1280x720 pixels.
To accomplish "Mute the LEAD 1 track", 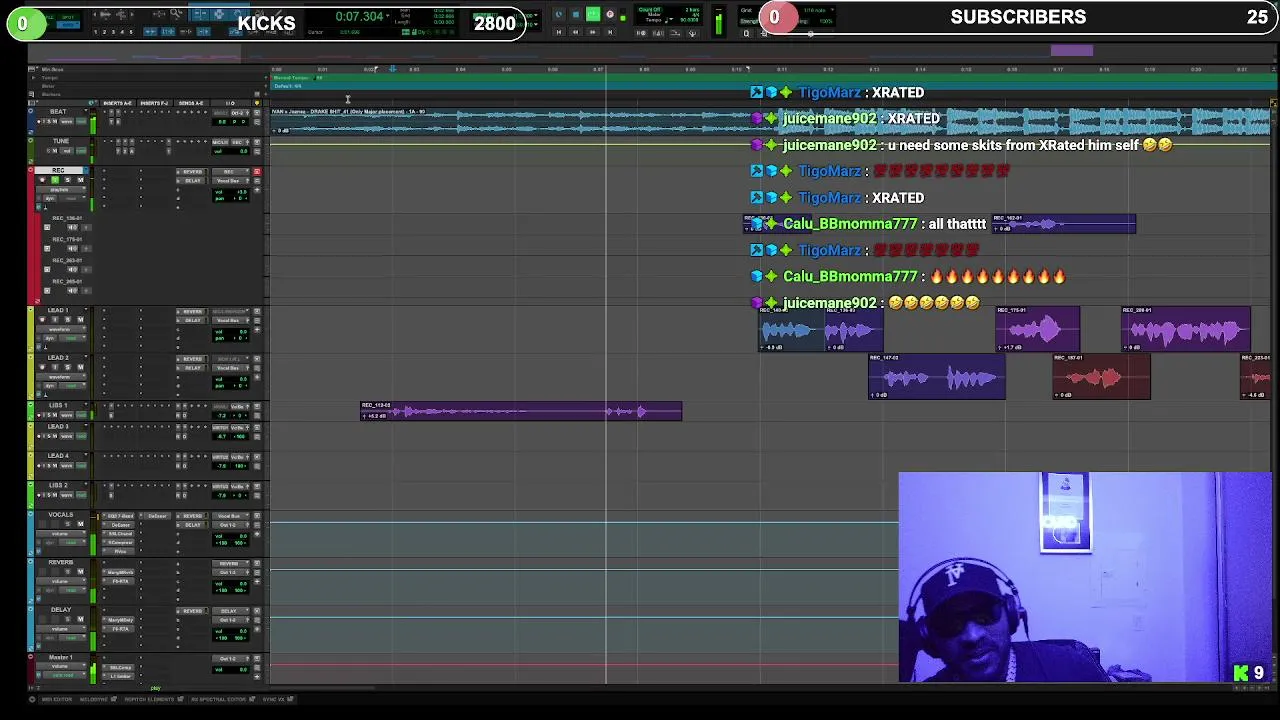I will (x=81, y=319).
